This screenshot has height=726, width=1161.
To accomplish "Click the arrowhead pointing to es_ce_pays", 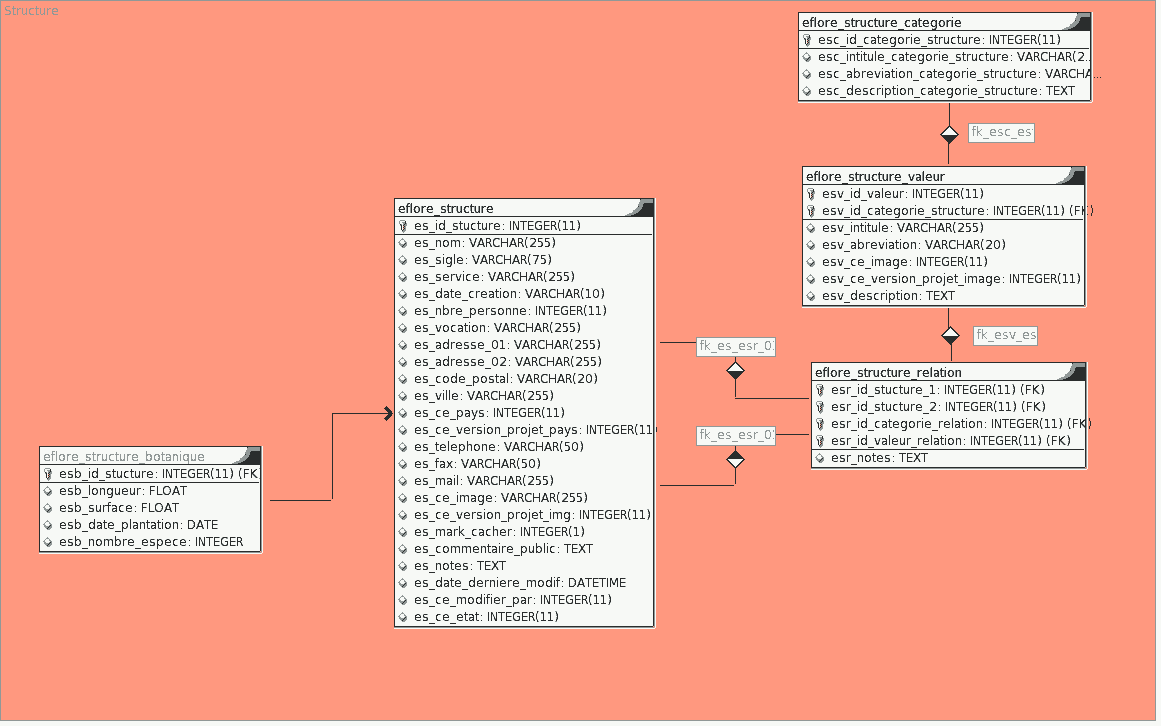I will [x=388, y=413].
